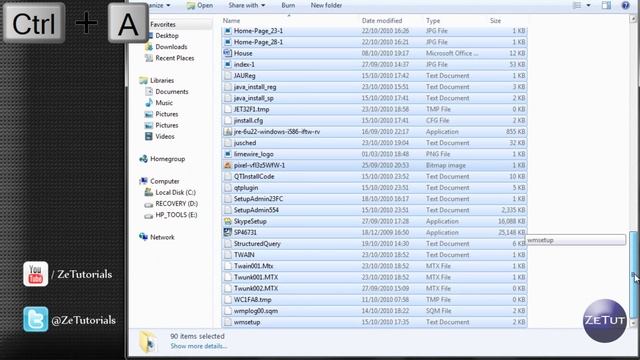This screenshot has height=360, width=640.
Task: Open the RECOVERY (D:) drive icon
Action: pyautogui.click(x=149, y=204)
